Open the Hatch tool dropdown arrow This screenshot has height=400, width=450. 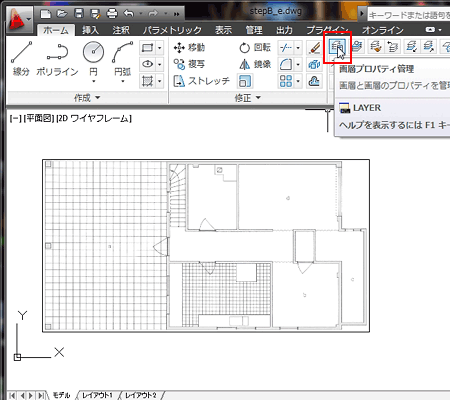point(160,81)
